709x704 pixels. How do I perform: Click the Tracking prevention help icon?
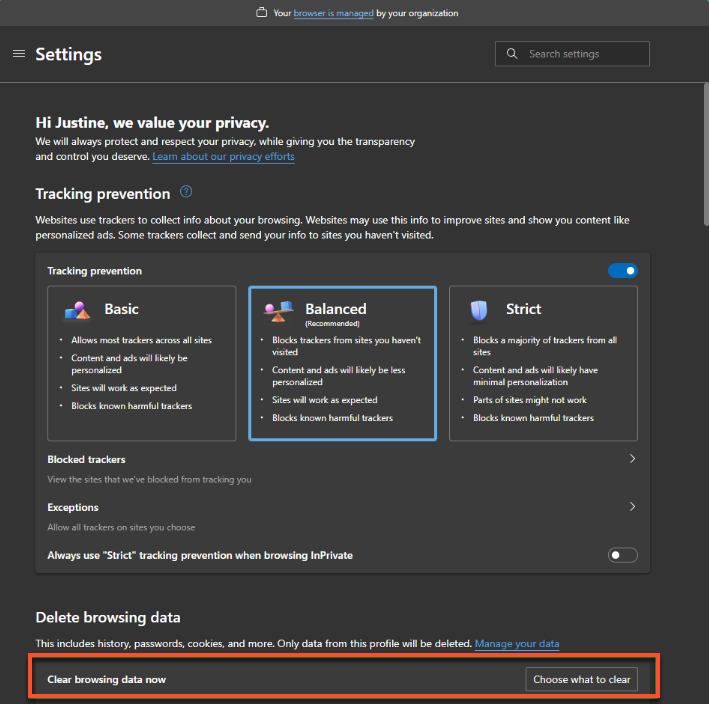tap(186, 192)
